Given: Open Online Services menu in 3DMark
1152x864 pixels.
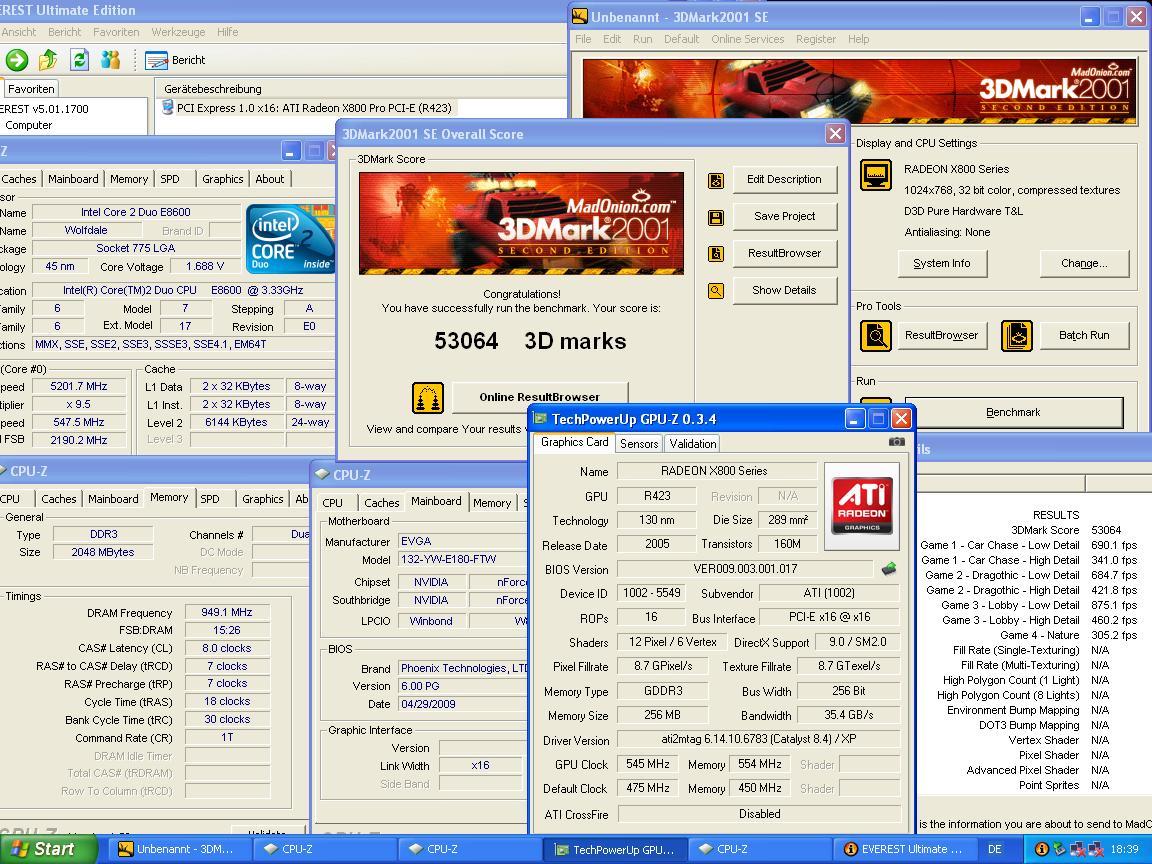Looking at the screenshot, I should (747, 39).
